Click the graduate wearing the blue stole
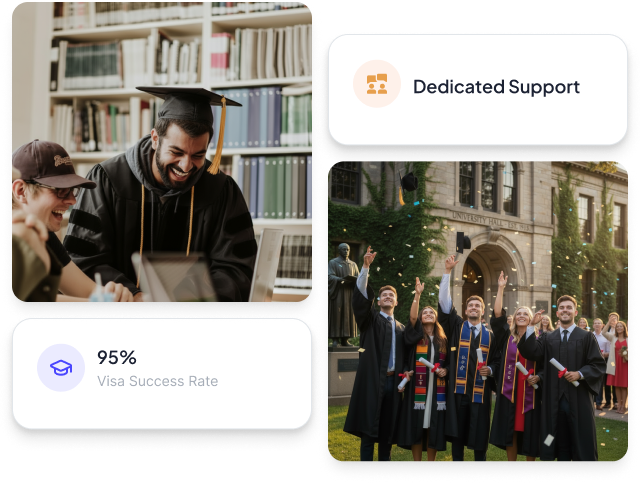 tap(472, 367)
